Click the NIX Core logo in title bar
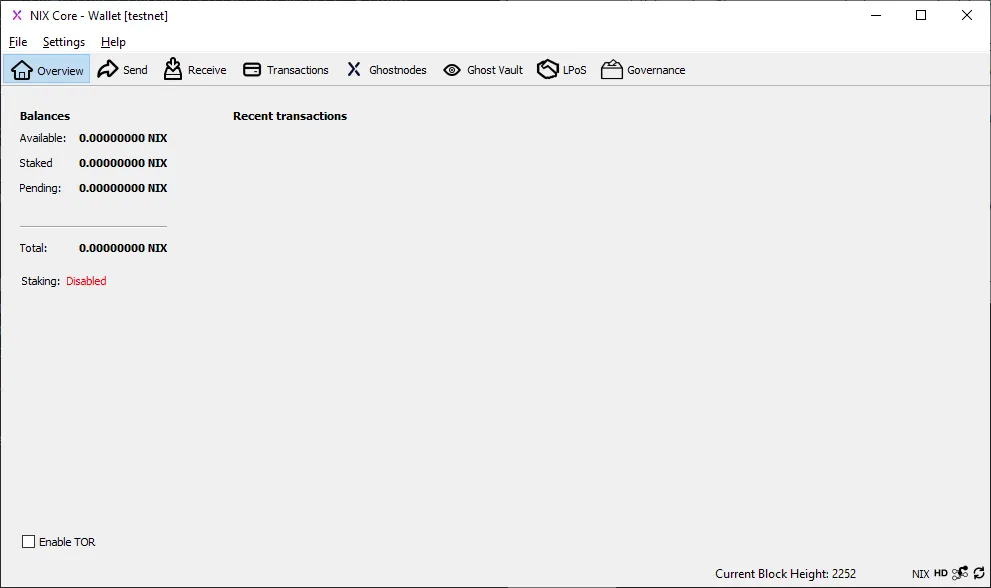This screenshot has height=588, width=991. (17, 15)
